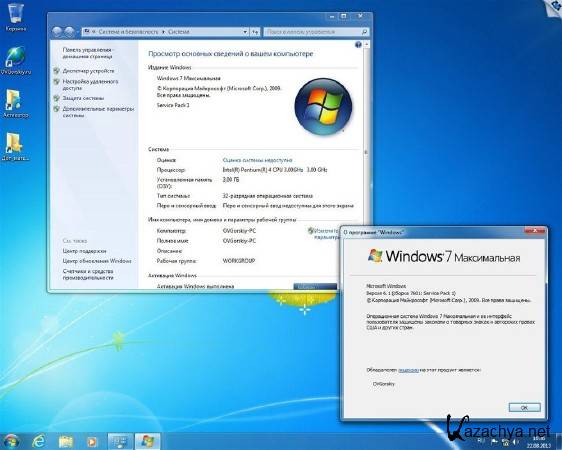This screenshot has height=450, width=562.
Task: Open Счетчики и средства производительности link
Action: coord(88,274)
